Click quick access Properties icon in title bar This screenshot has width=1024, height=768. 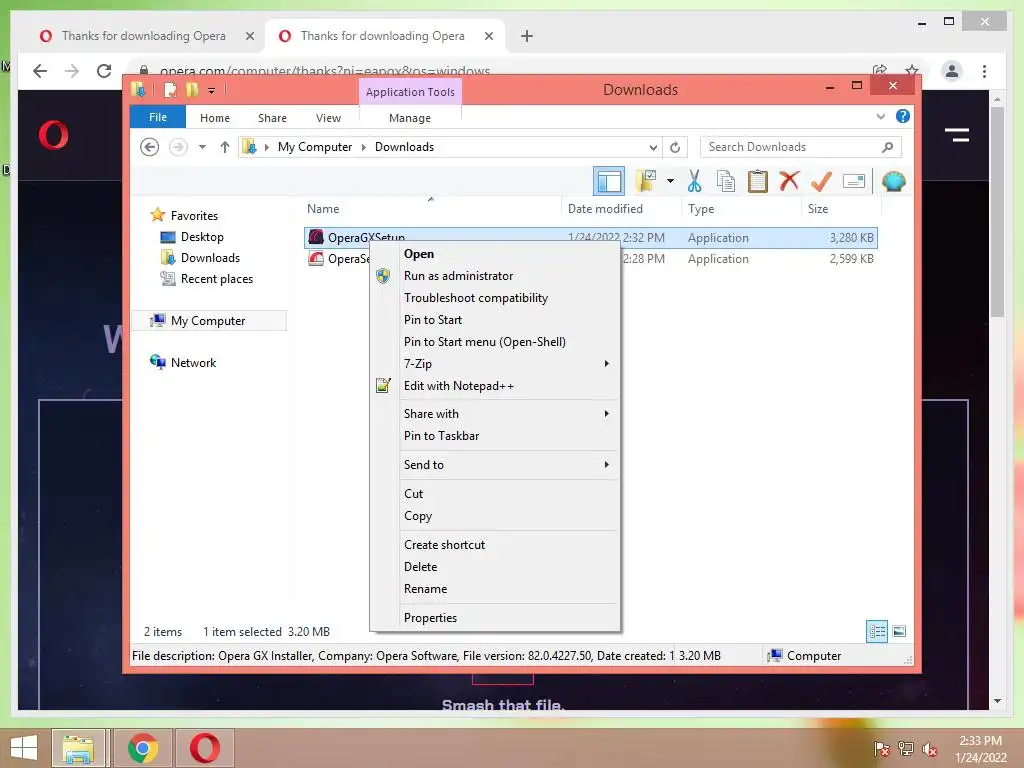point(170,89)
